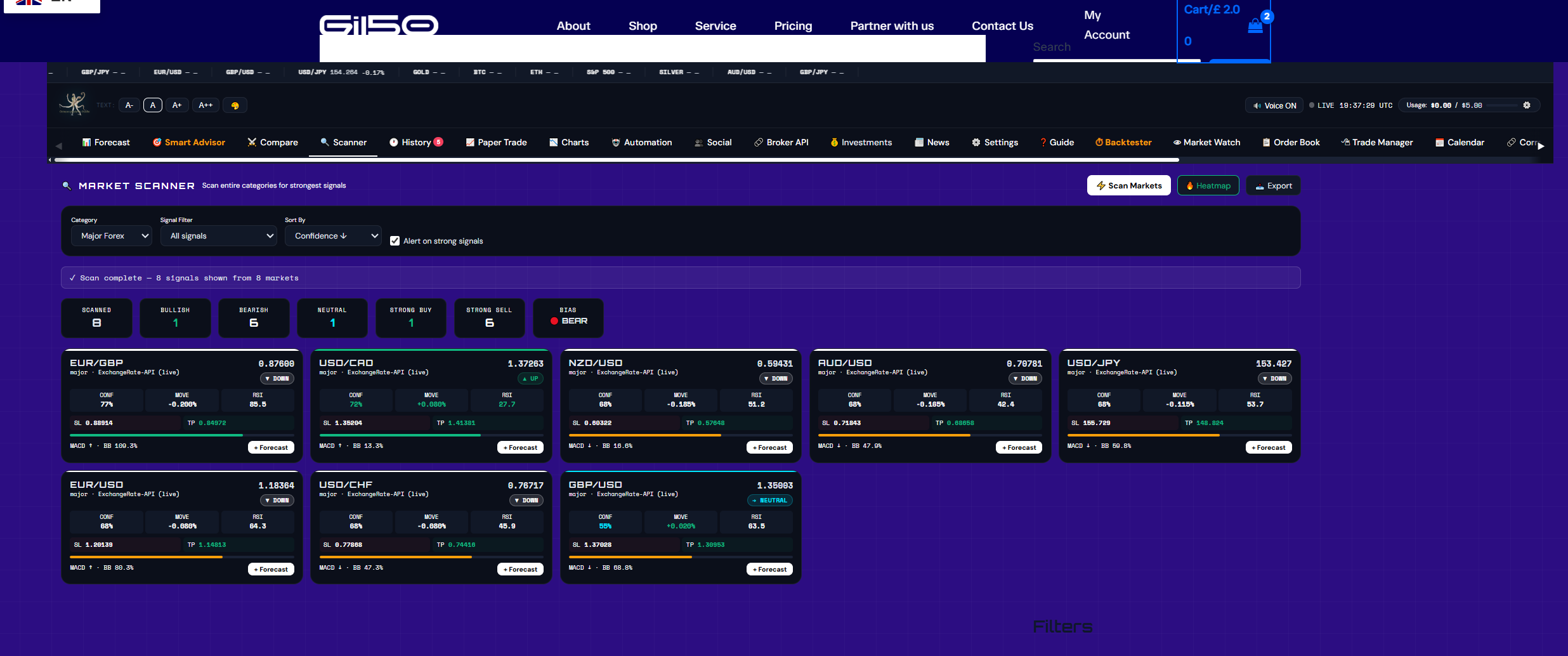Switch to the Backtester tab

1123,143
